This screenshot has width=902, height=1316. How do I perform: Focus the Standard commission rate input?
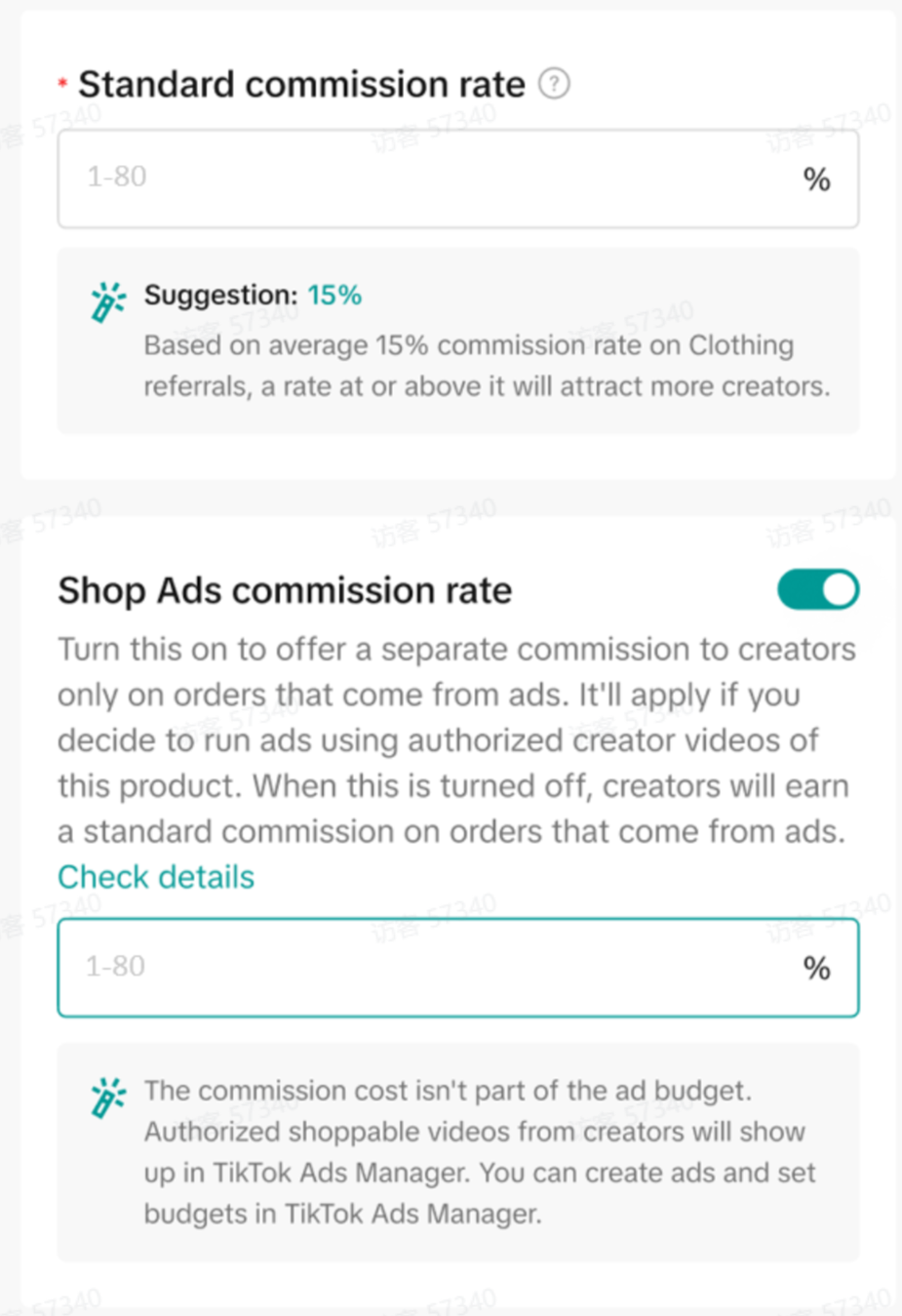coord(429,179)
